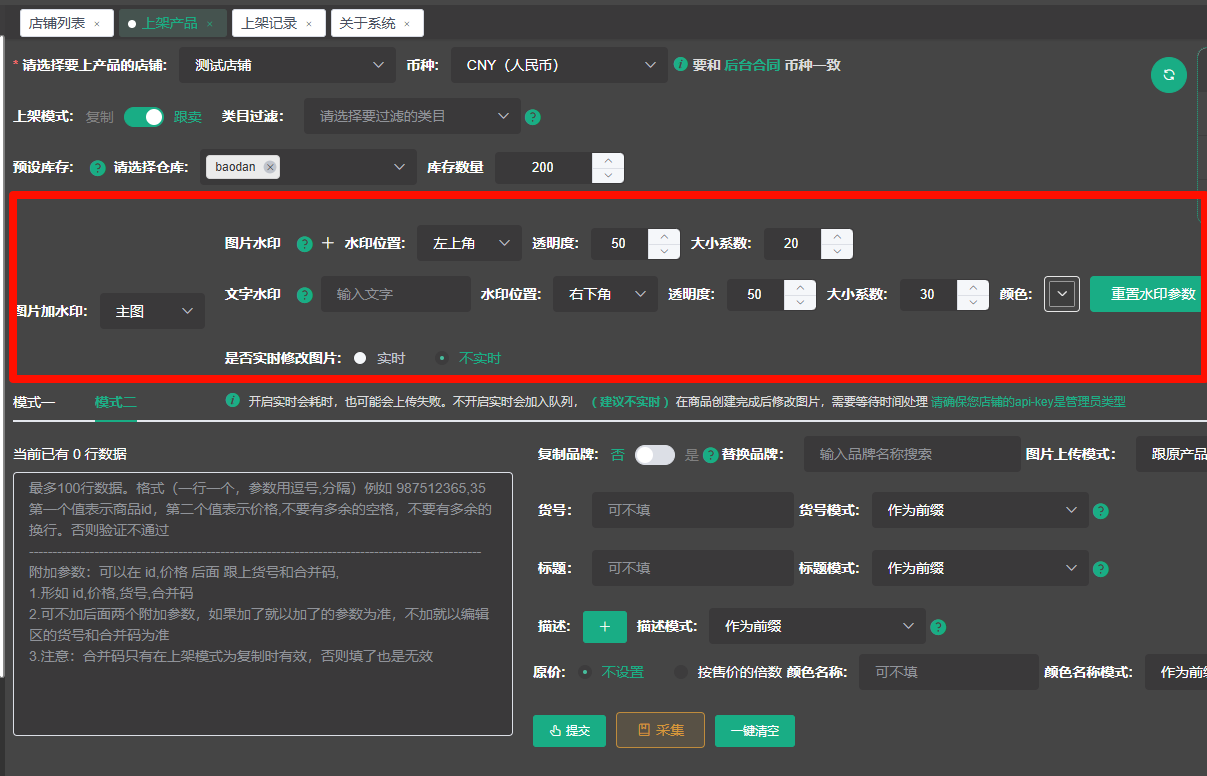Click help icon beside 预设库存 label
Viewport: 1207px width, 776px height.
(97, 168)
